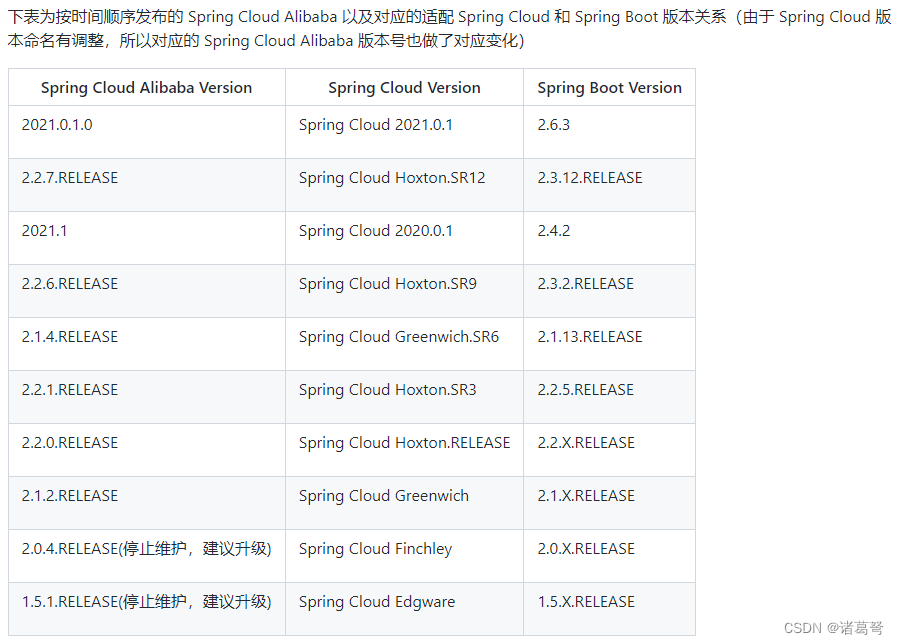Select the Spring Cloud Greenwich.SR6 cell
The image size is (899, 644).
[404, 344]
